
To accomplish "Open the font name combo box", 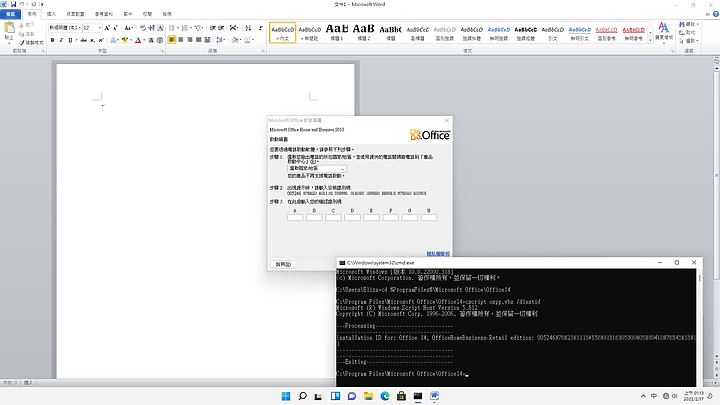I will [x=65, y=28].
